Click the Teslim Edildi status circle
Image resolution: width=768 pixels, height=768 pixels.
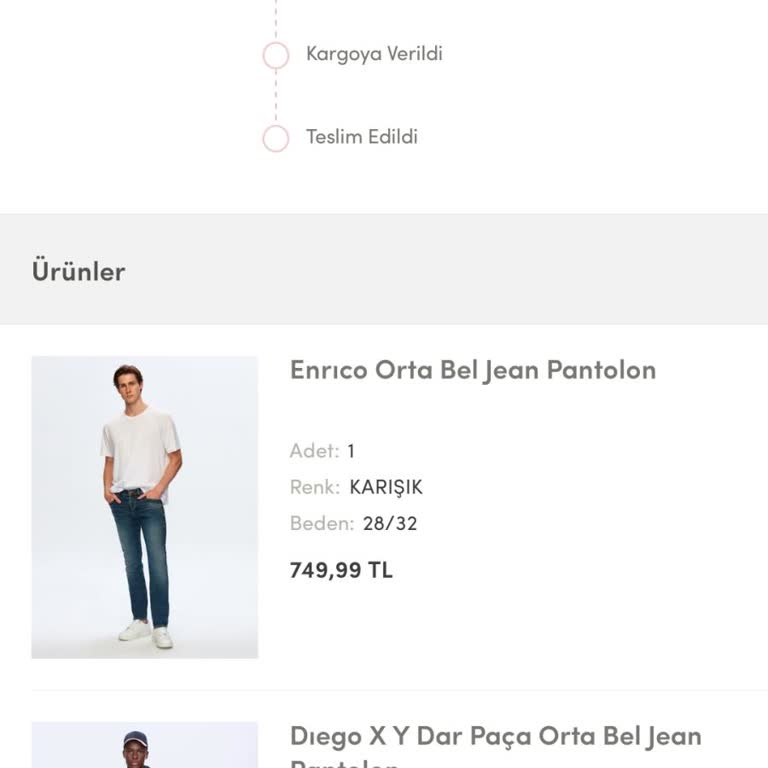276,138
